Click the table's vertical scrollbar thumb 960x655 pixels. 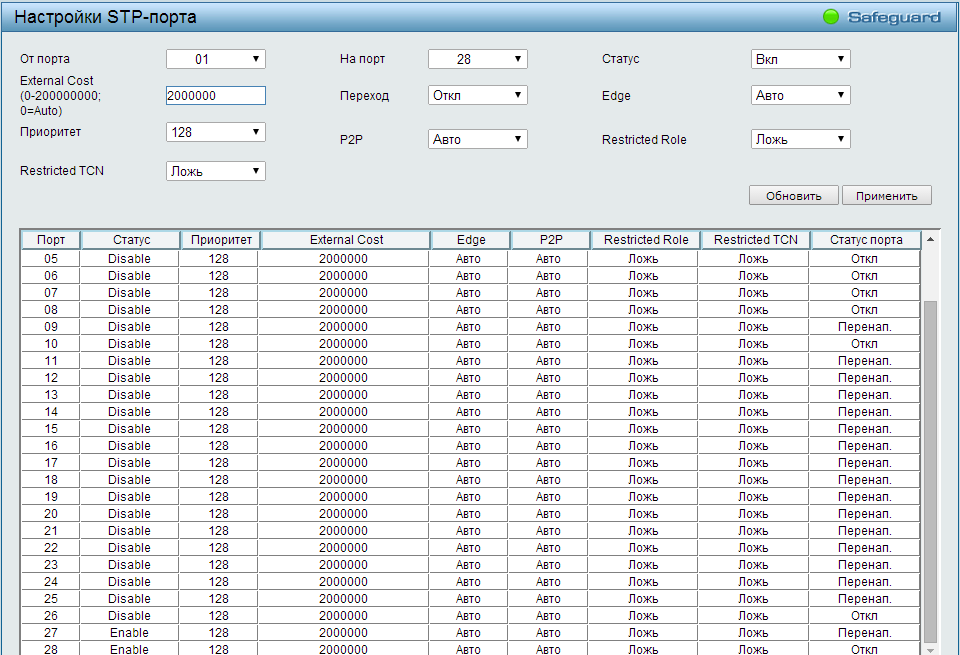tap(930, 470)
